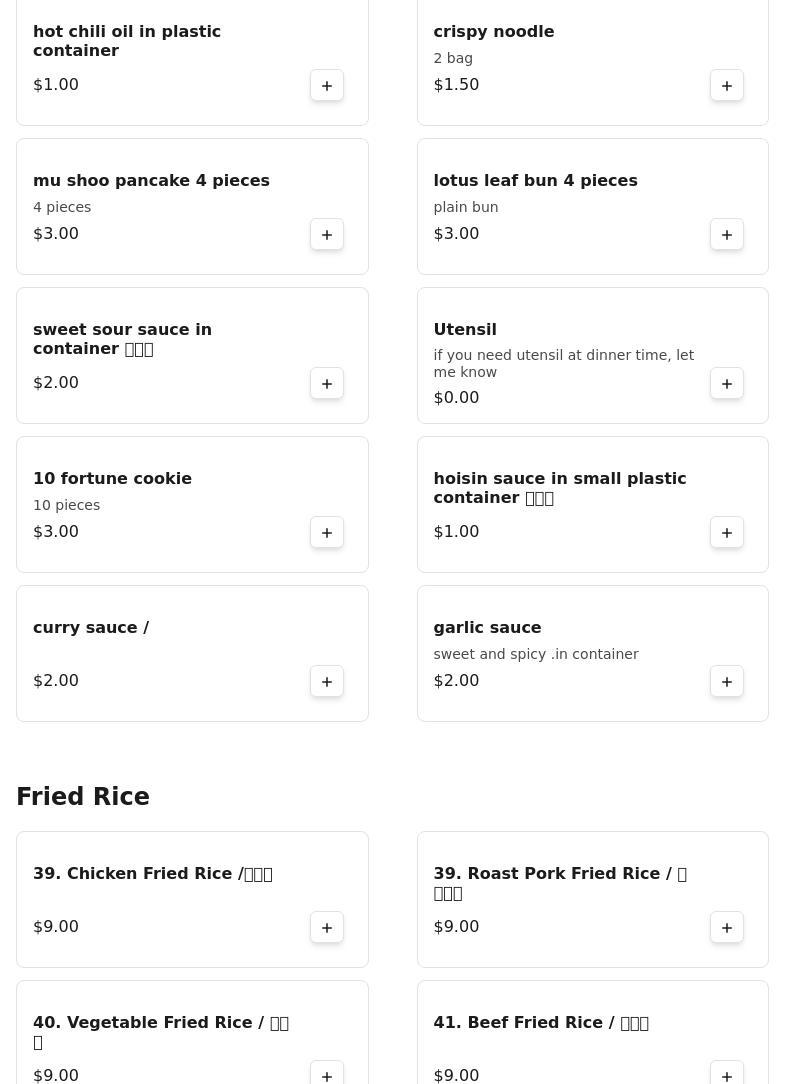Add Utensil item plus button
The height and width of the screenshot is (1084, 785).
click(x=727, y=384)
